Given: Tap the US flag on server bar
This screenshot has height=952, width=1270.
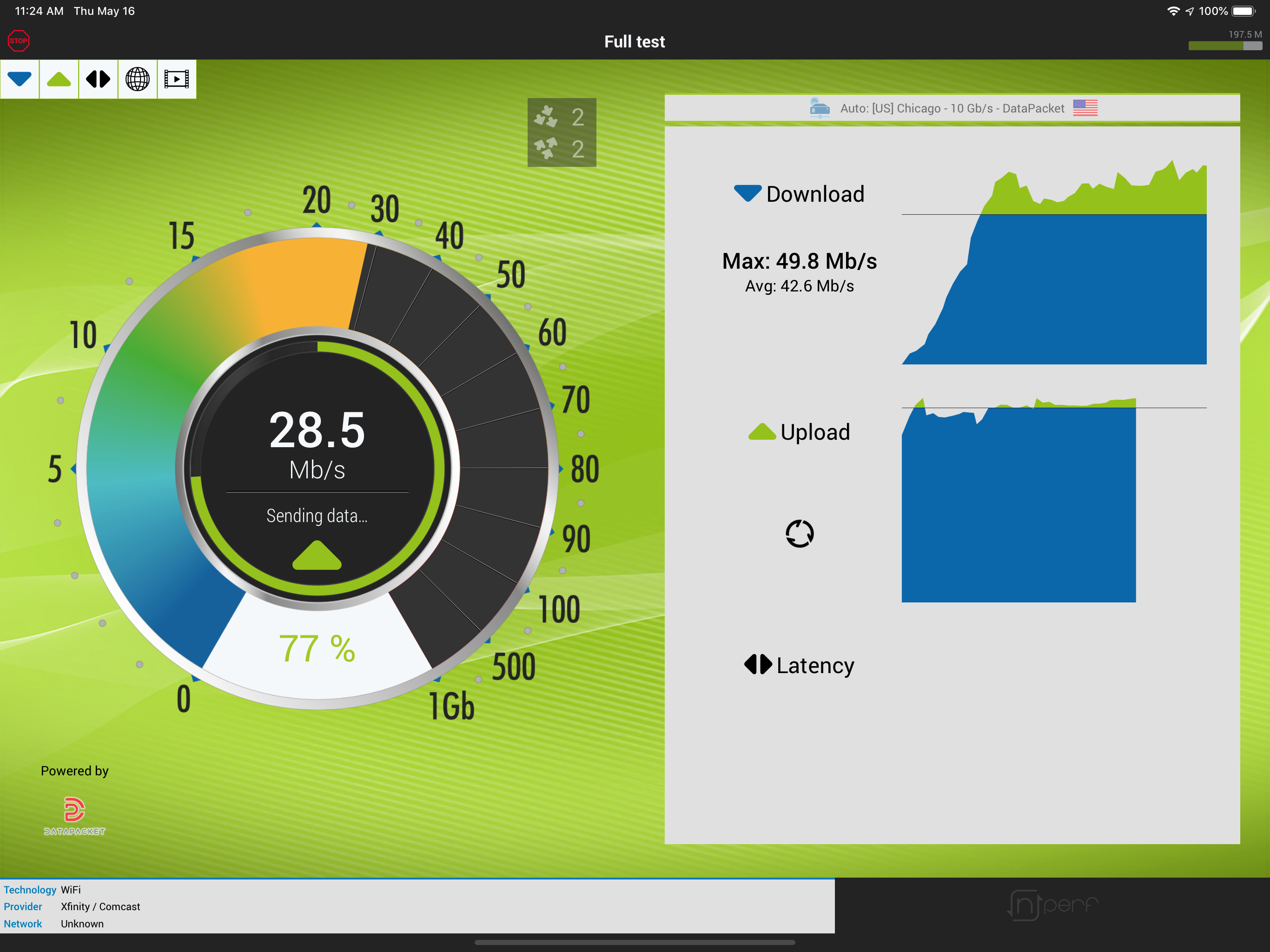Looking at the screenshot, I should click(x=1085, y=107).
